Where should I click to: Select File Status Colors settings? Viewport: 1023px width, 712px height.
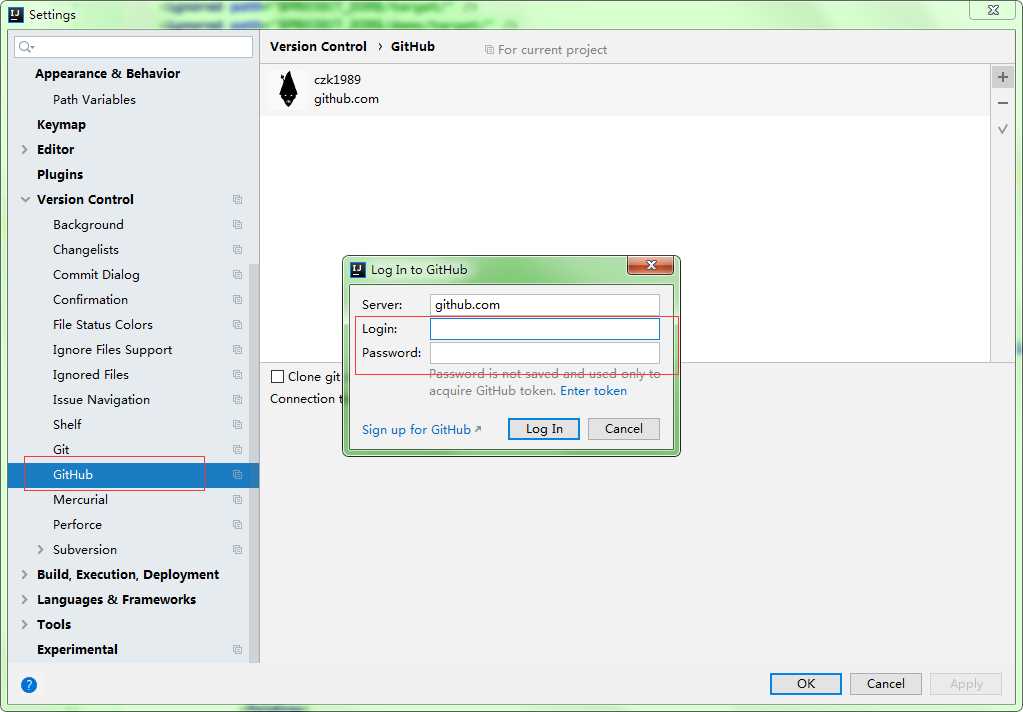point(103,325)
